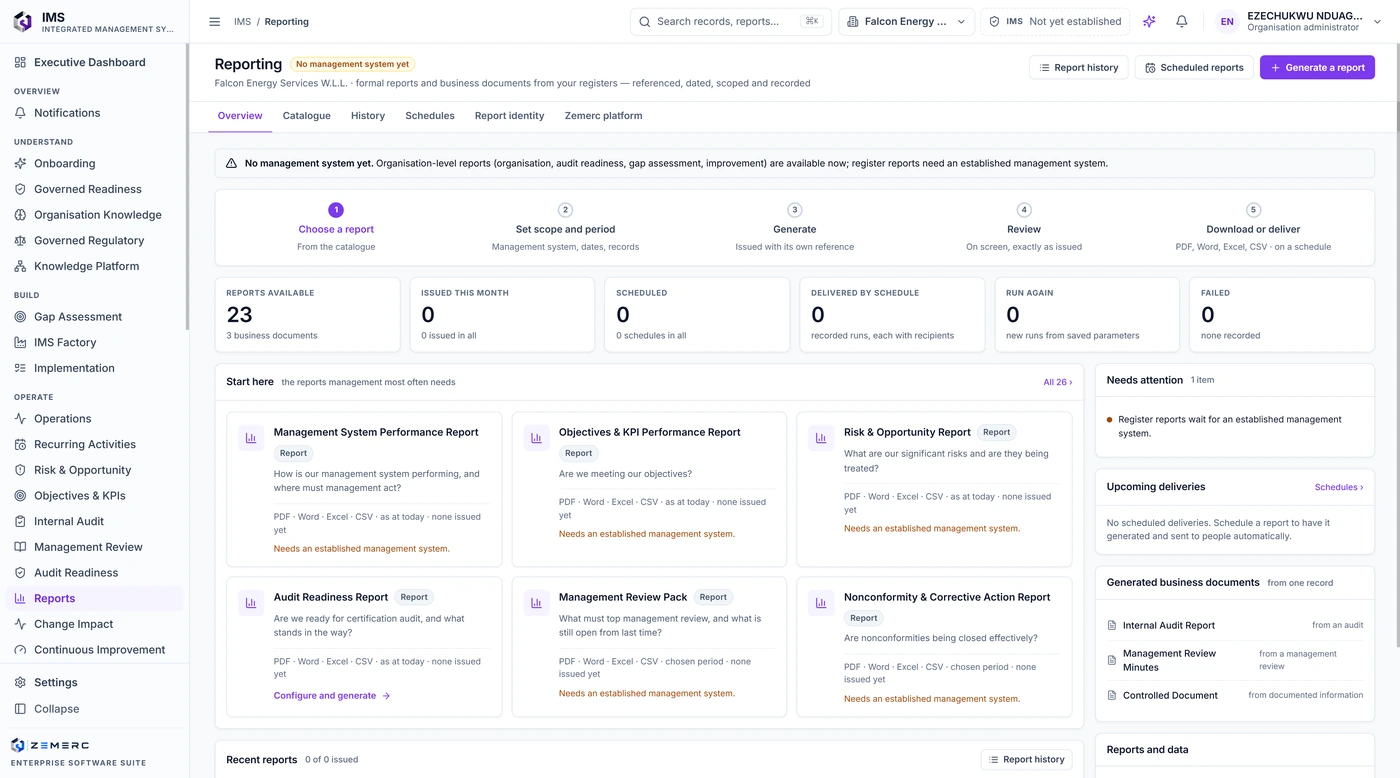Click Objectives & KPI Performance Report title
1400x778 pixels.
(x=650, y=433)
